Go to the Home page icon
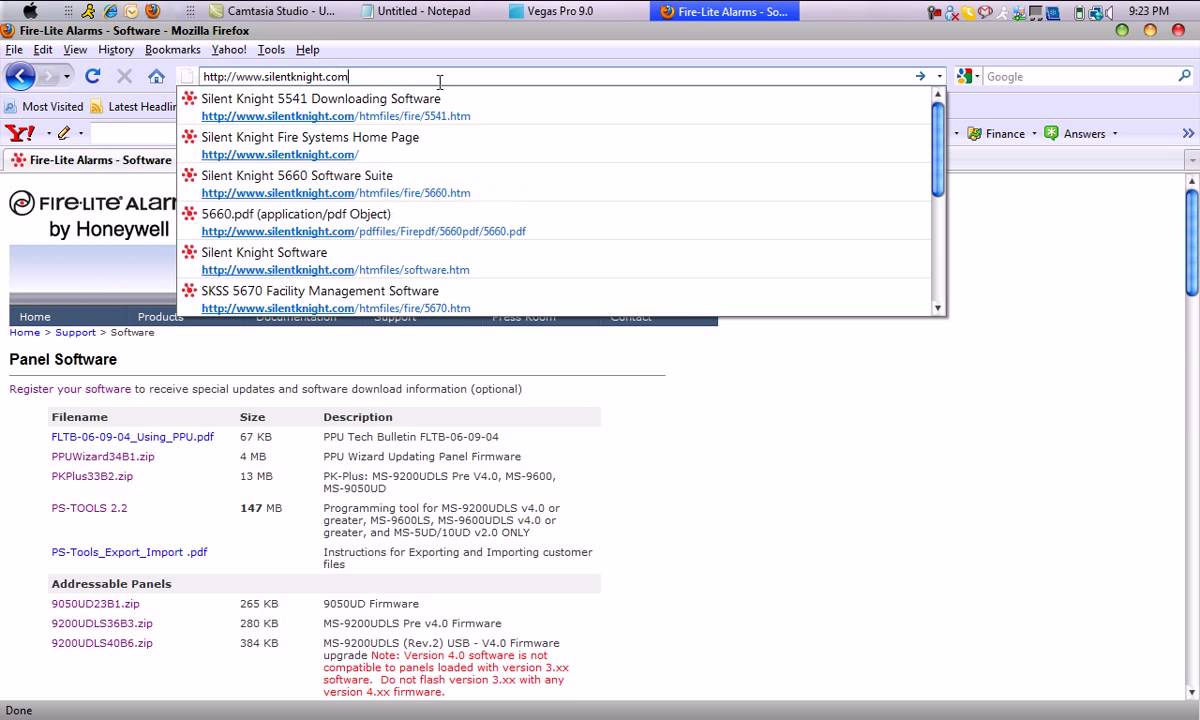 [x=156, y=76]
